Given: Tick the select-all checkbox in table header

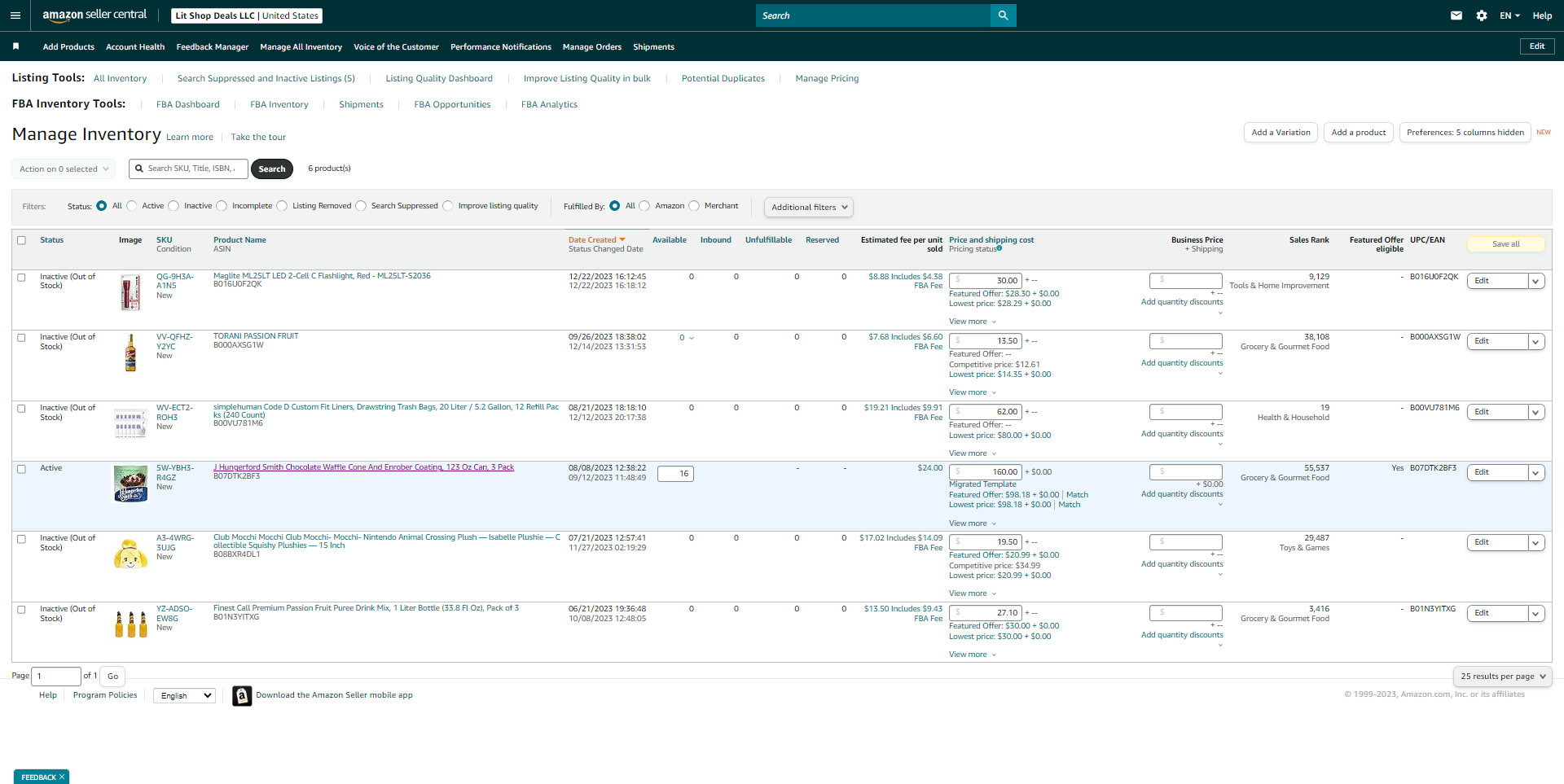Looking at the screenshot, I should tap(21, 240).
